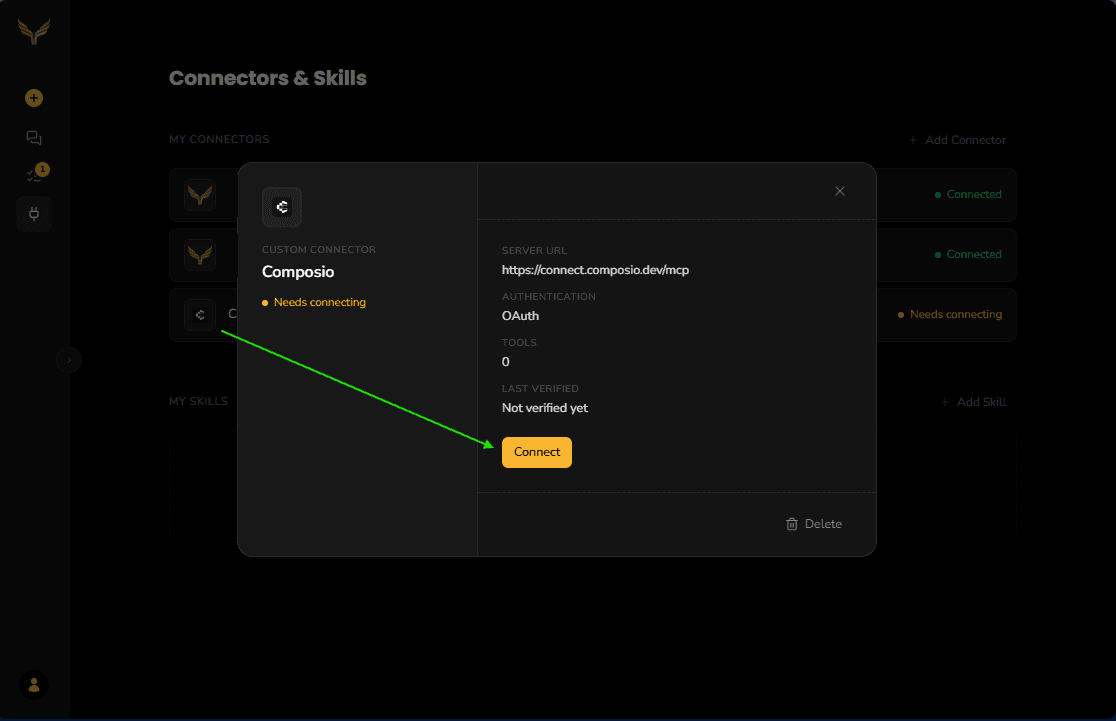Click the Composio logo icon in dialog

tap(282, 207)
